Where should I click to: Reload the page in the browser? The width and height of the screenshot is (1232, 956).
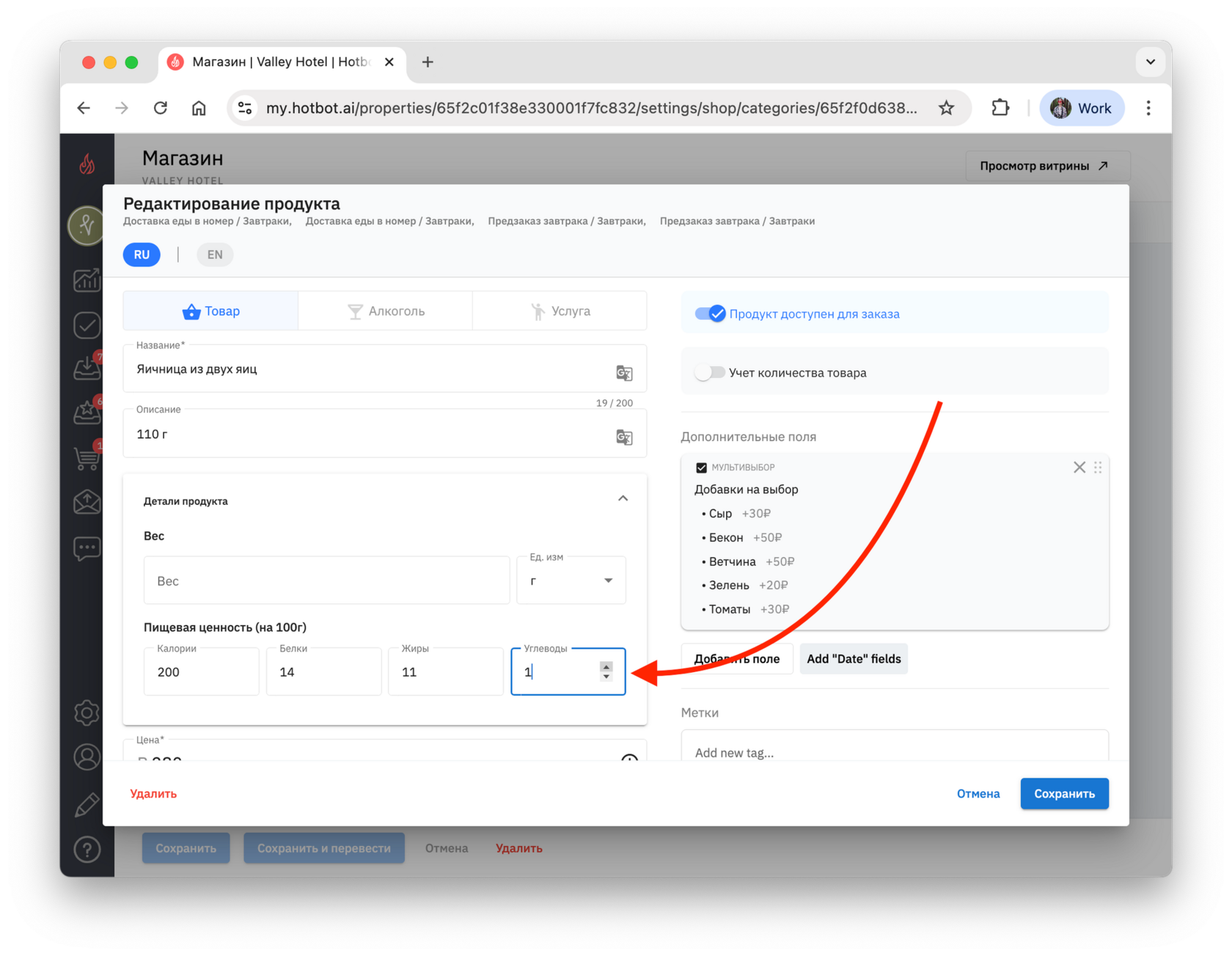pos(161,108)
